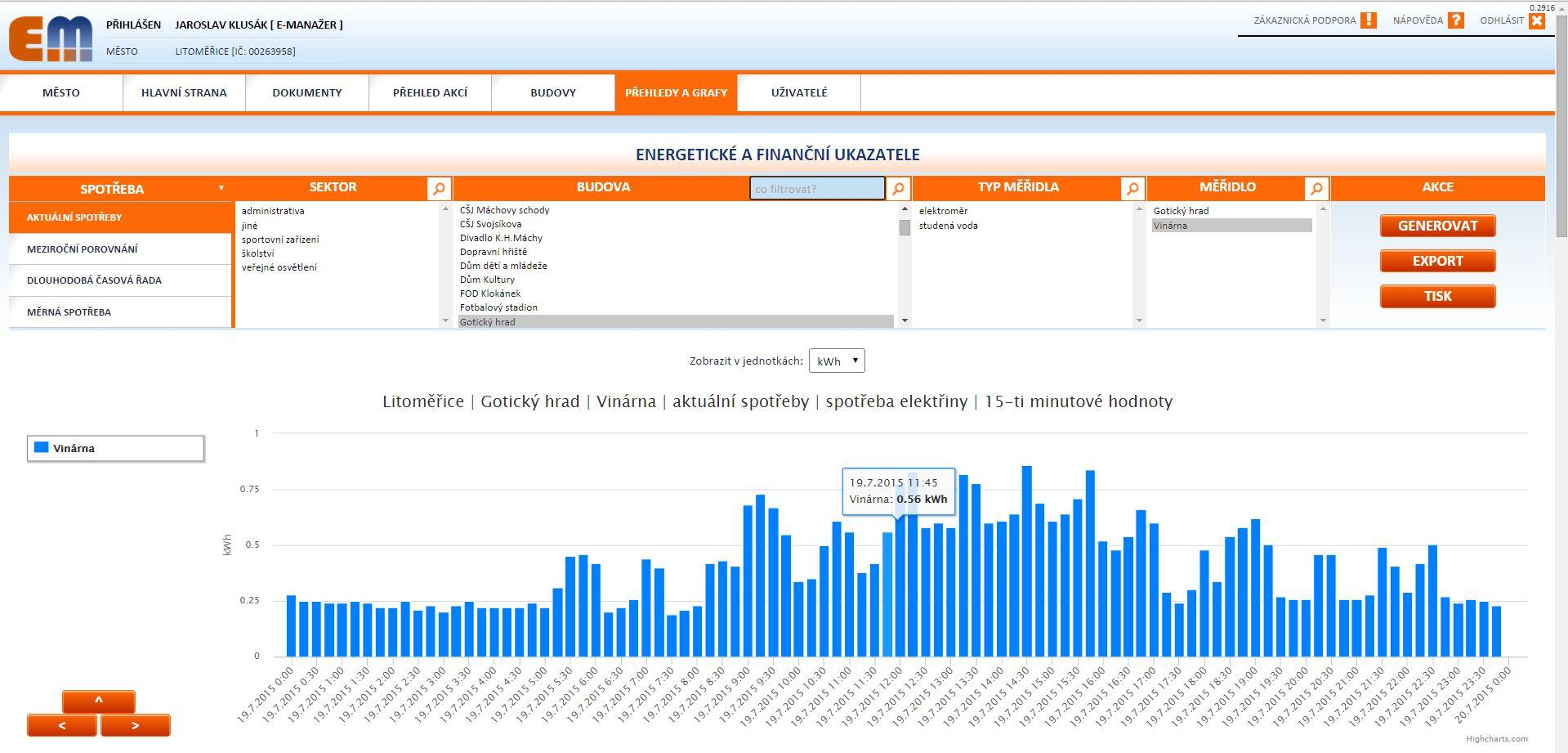Screen dimensions: 1568x753
Task: Select 'Gotický hrad' in BUDOVA list
Action: pyautogui.click(x=676, y=322)
